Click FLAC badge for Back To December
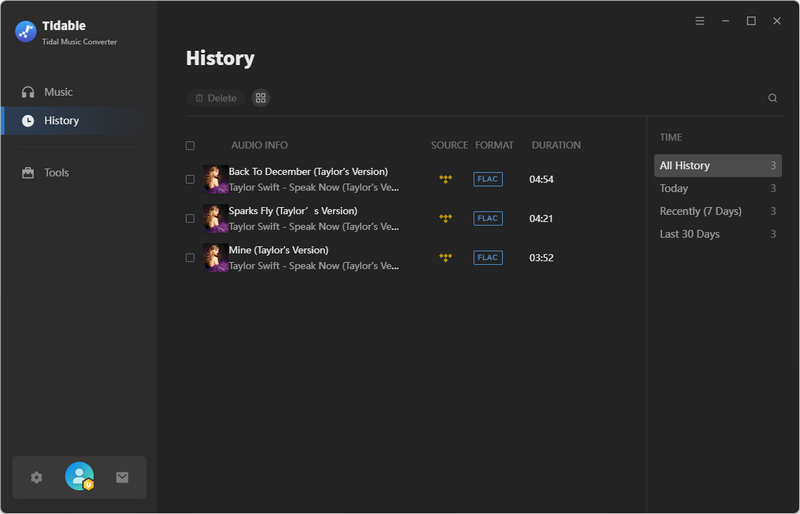Viewport: 800px width, 514px height. point(488,179)
